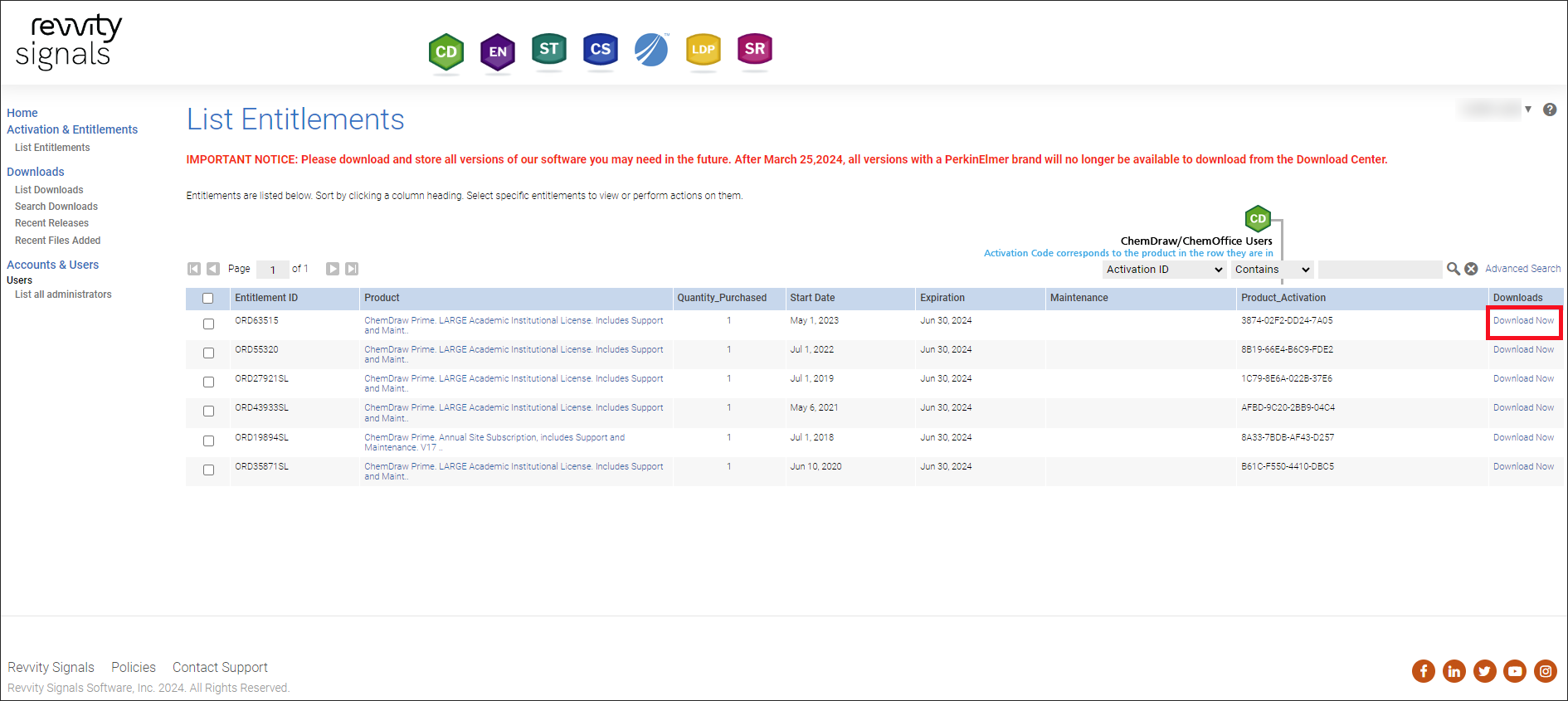This screenshot has width=1568, height=701.
Task: Select the teal ST product icon
Action: (x=549, y=50)
